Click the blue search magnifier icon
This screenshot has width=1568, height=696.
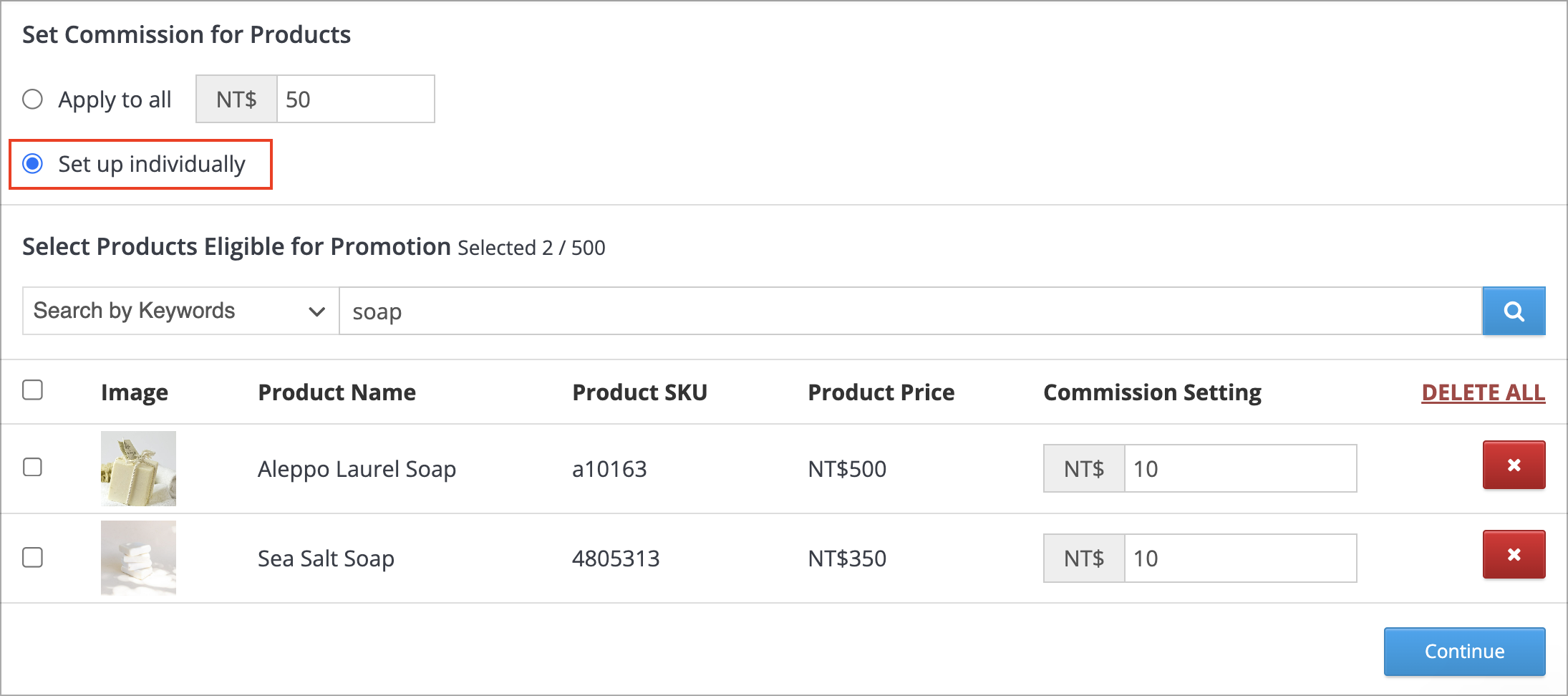coord(1514,311)
